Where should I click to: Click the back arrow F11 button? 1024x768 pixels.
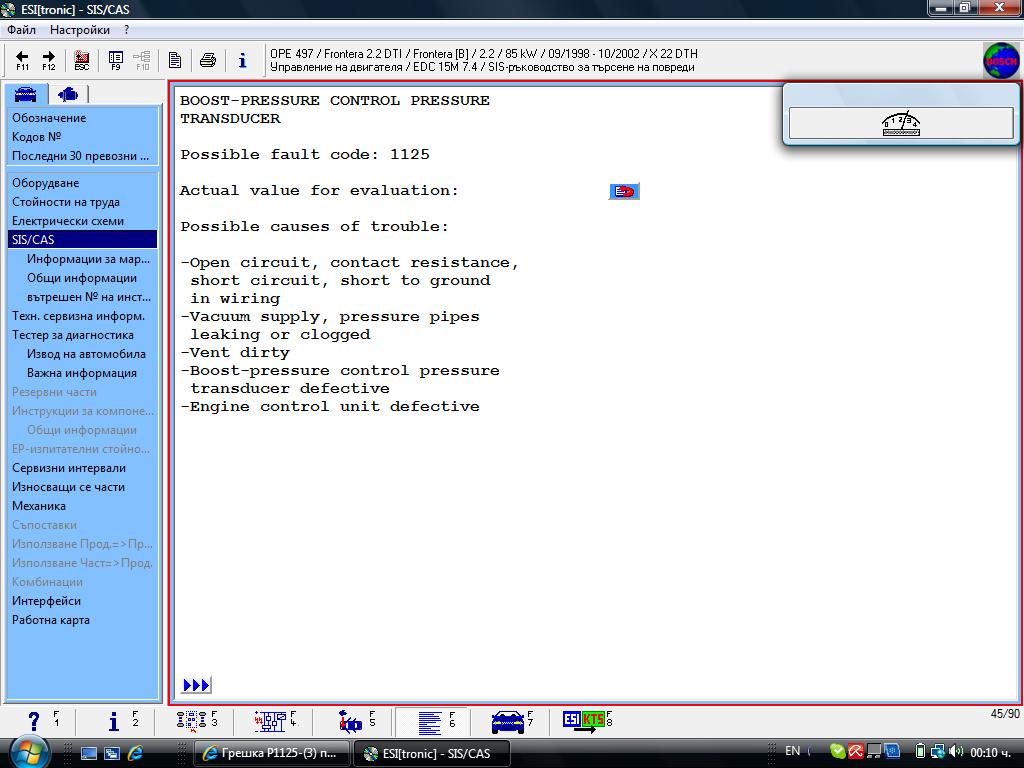22,60
